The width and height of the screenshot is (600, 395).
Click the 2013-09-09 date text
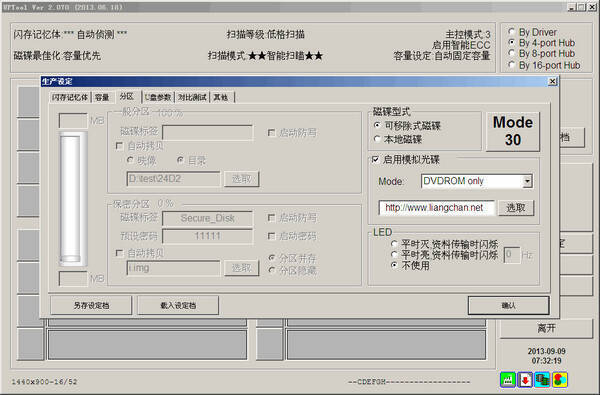tap(546, 351)
